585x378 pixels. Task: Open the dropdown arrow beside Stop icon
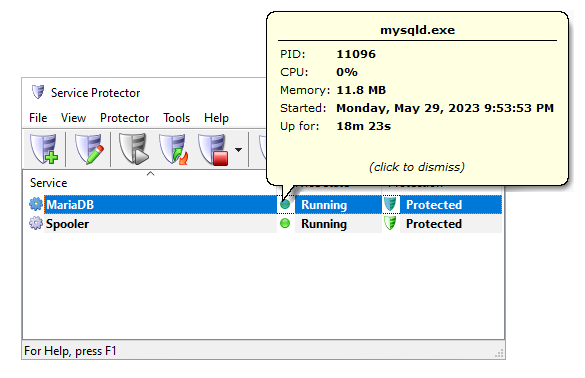pyautogui.click(x=238, y=150)
